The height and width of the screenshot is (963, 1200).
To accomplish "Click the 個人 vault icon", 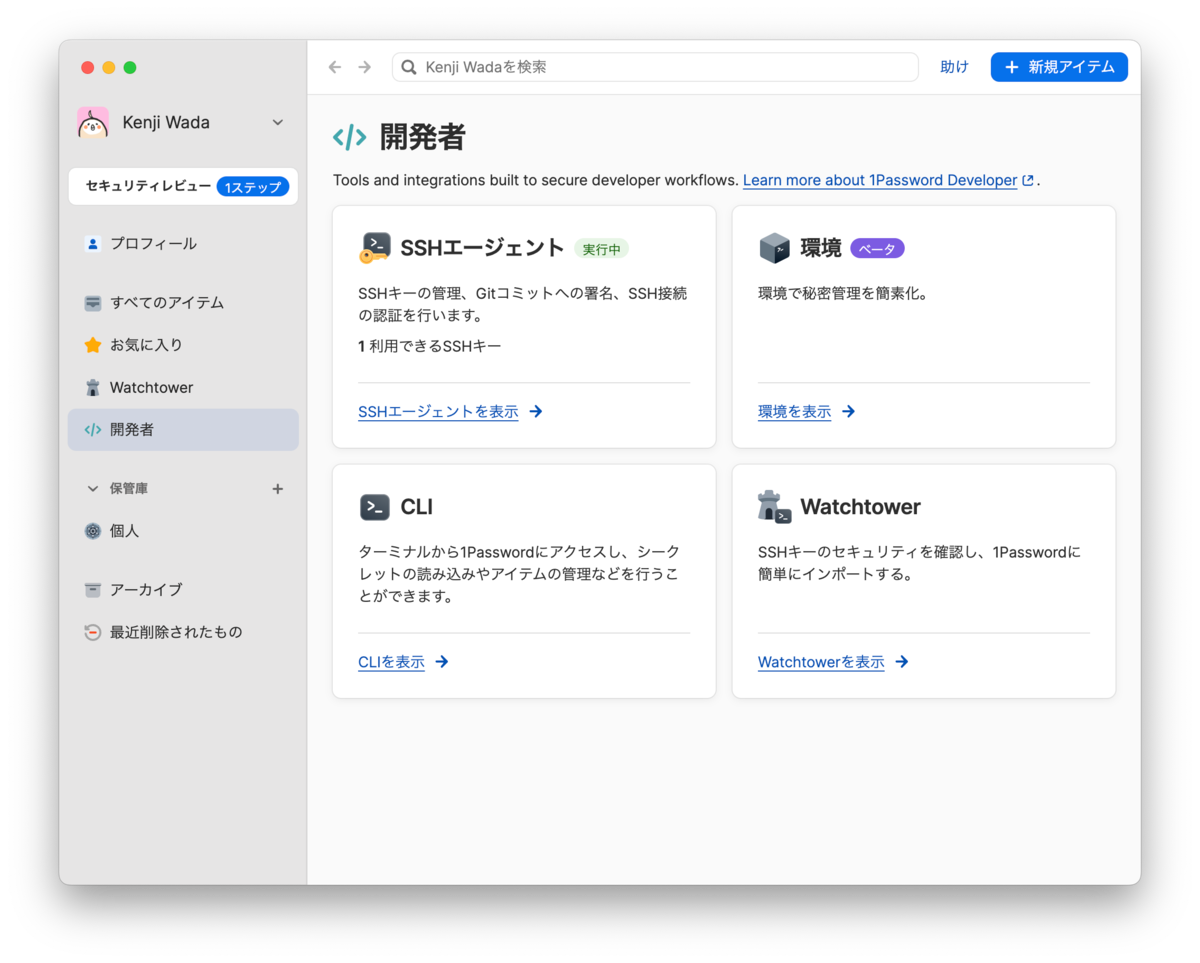I will (93, 531).
